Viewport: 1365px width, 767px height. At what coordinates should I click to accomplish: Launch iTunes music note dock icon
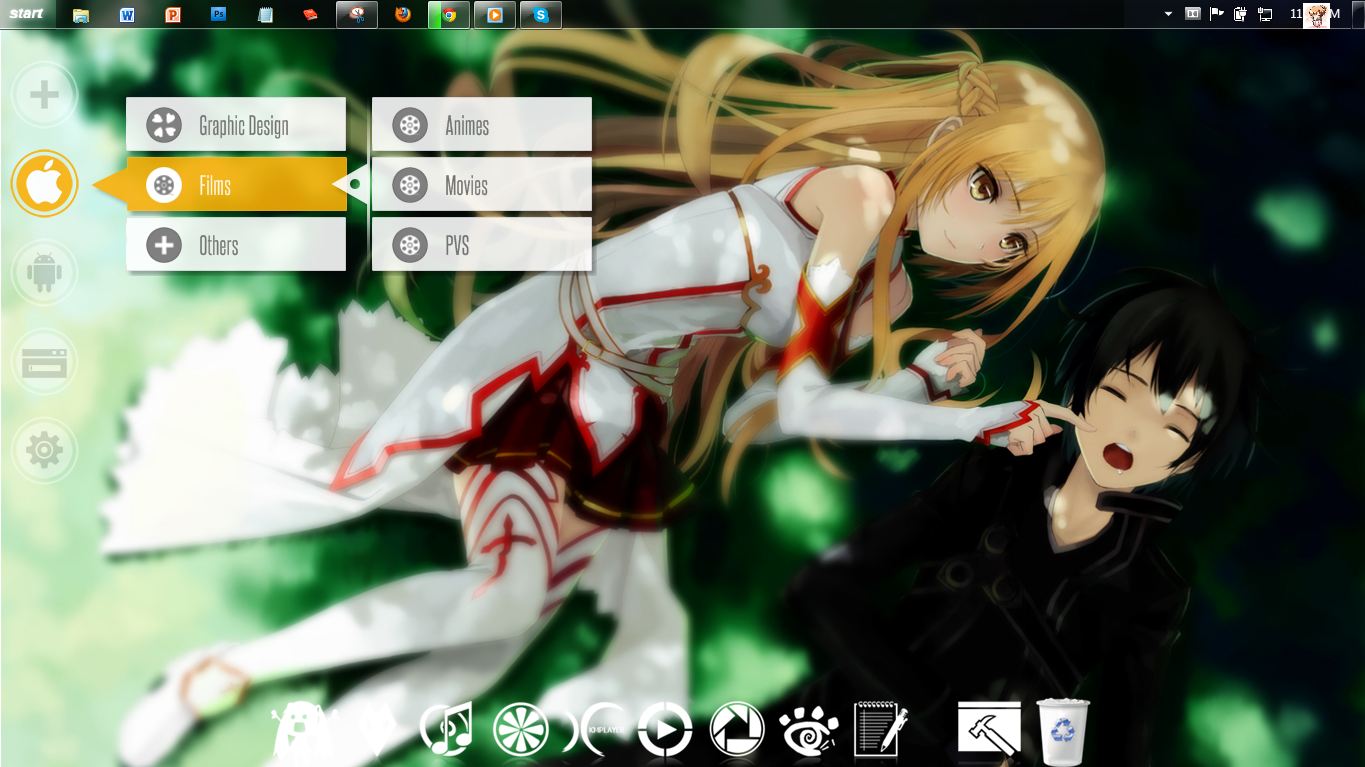pyautogui.click(x=447, y=729)
